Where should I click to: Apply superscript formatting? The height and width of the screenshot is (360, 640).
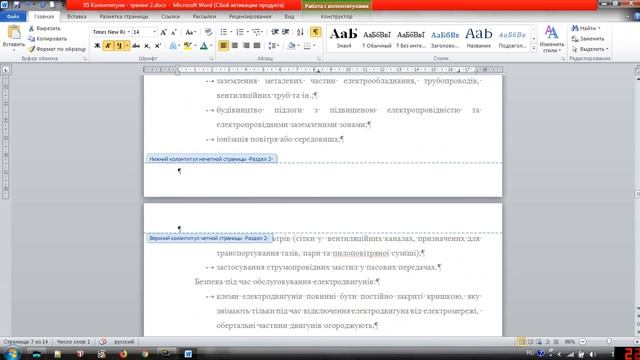[x=158, y=46]
